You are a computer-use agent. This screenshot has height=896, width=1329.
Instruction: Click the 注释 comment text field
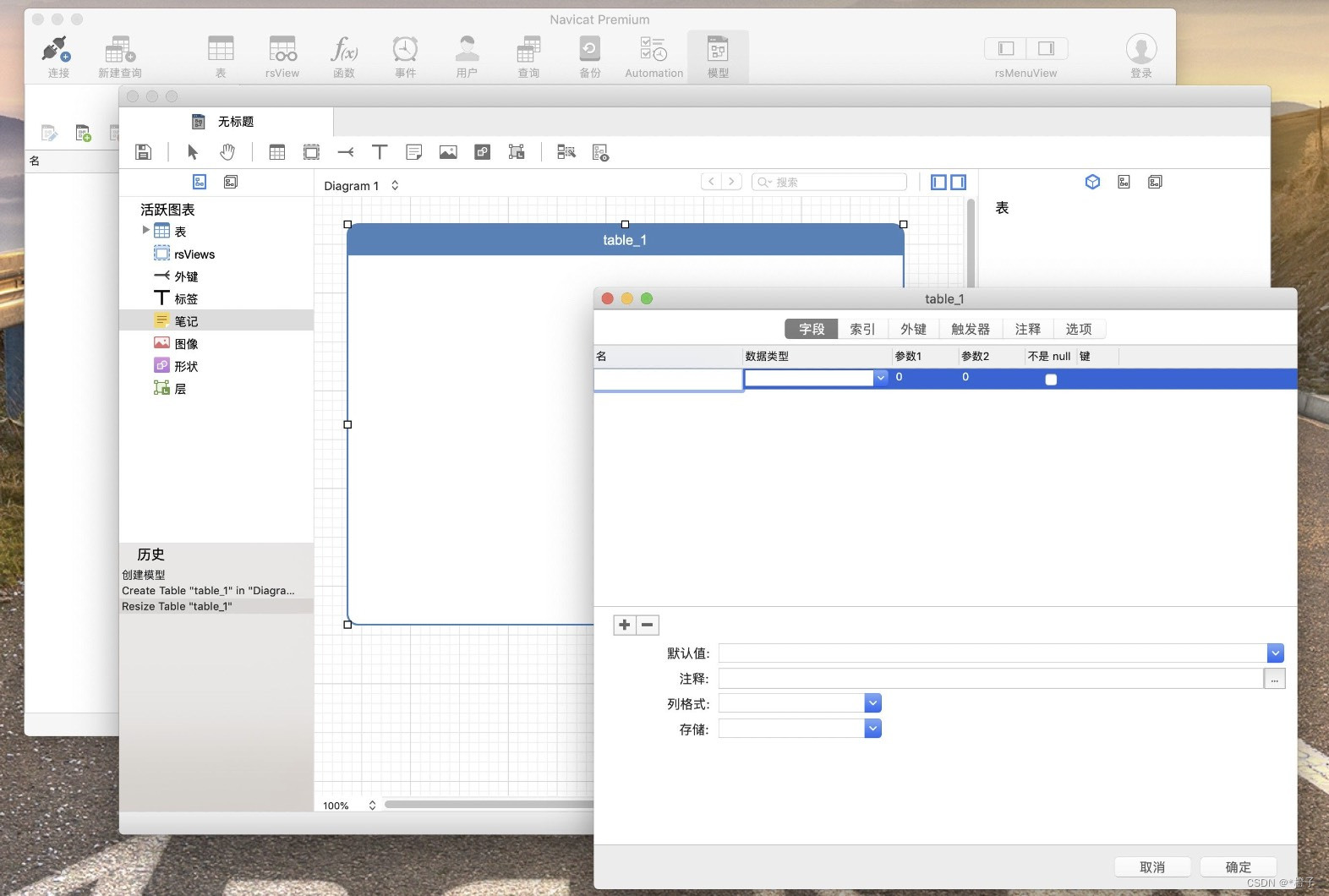[991, 679]
